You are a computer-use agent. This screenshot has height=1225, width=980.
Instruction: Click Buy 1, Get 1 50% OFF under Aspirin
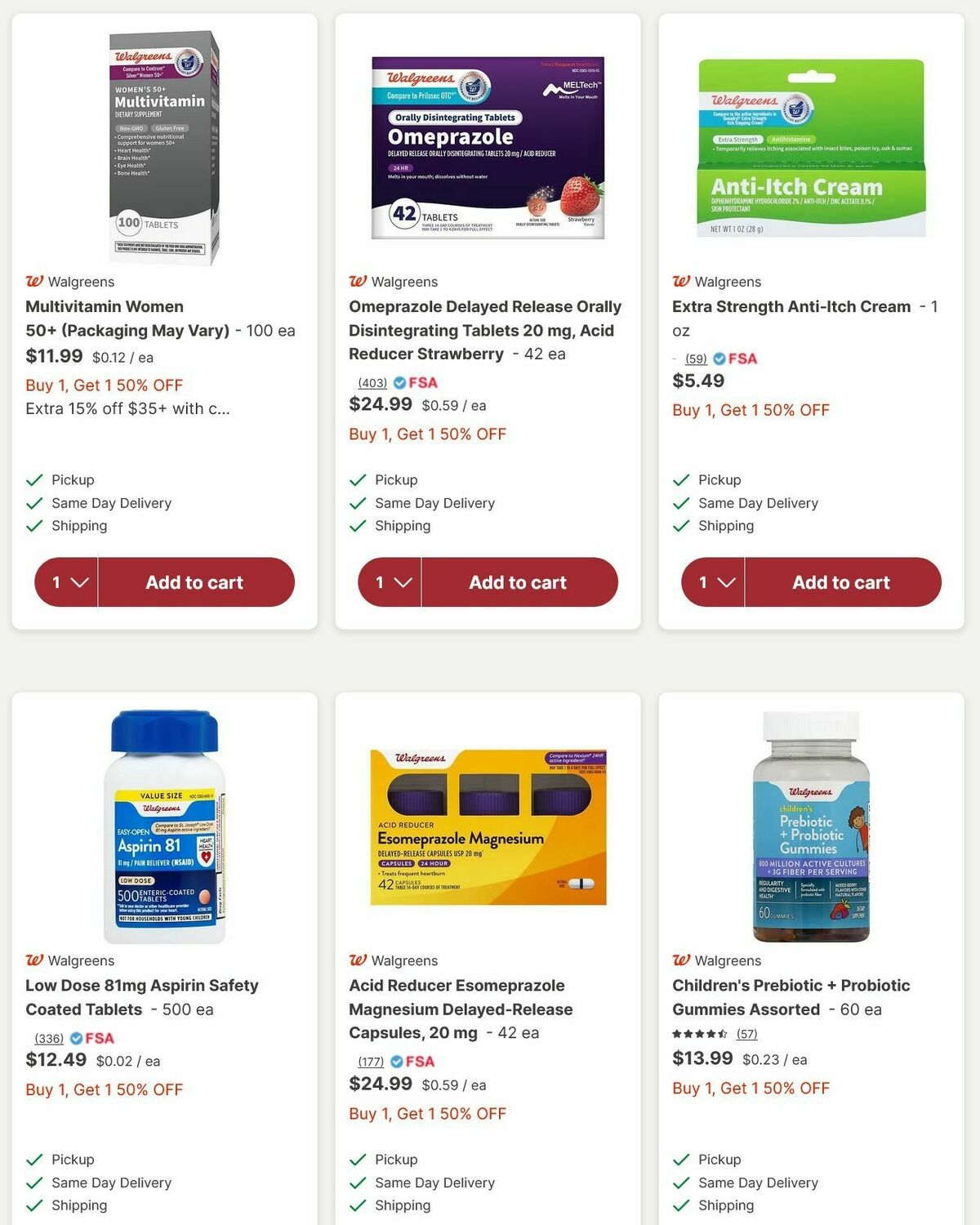pos(103,1089)
